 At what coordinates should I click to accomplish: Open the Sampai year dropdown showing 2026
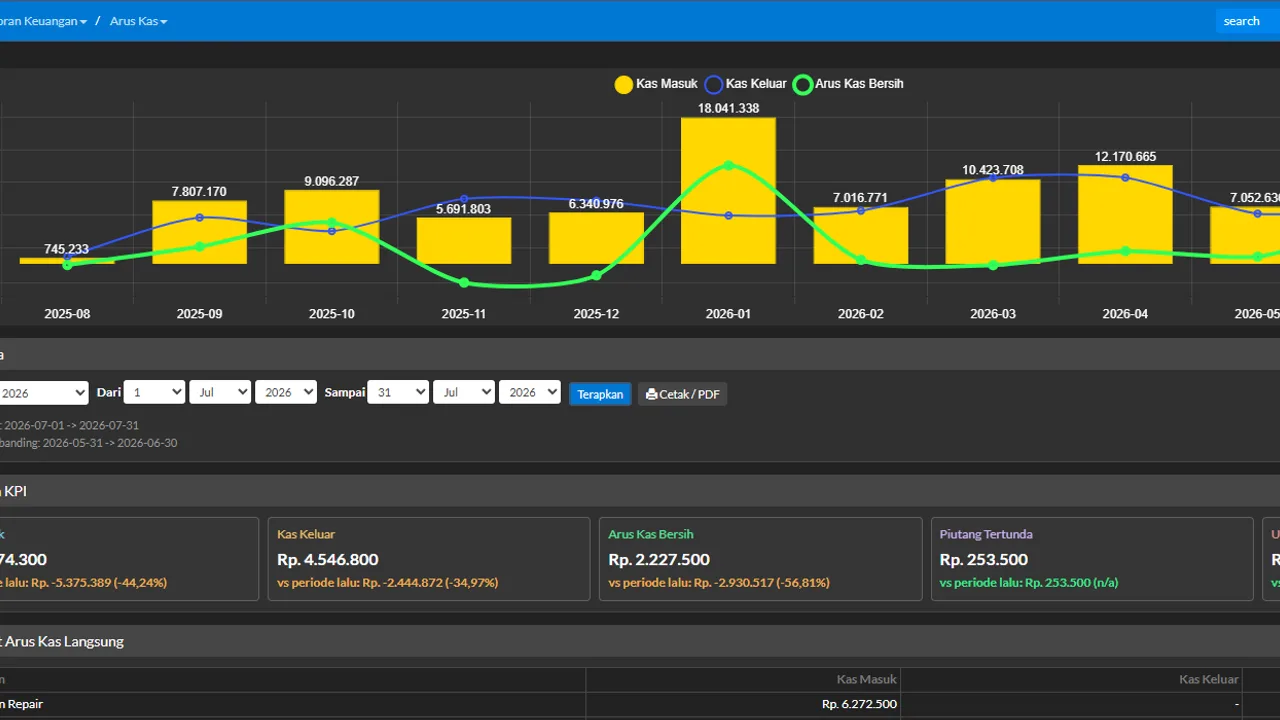[530, 393]
